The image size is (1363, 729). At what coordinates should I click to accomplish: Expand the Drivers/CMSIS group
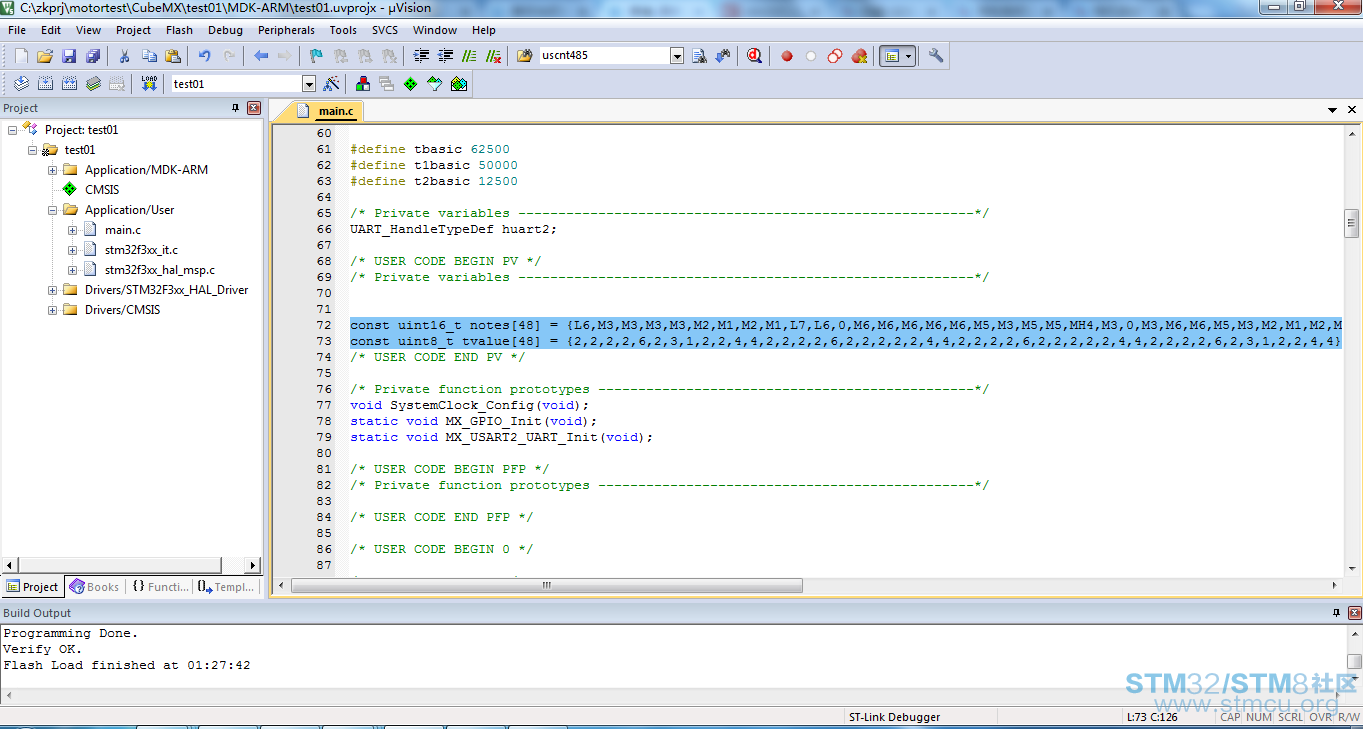[52, 310]
